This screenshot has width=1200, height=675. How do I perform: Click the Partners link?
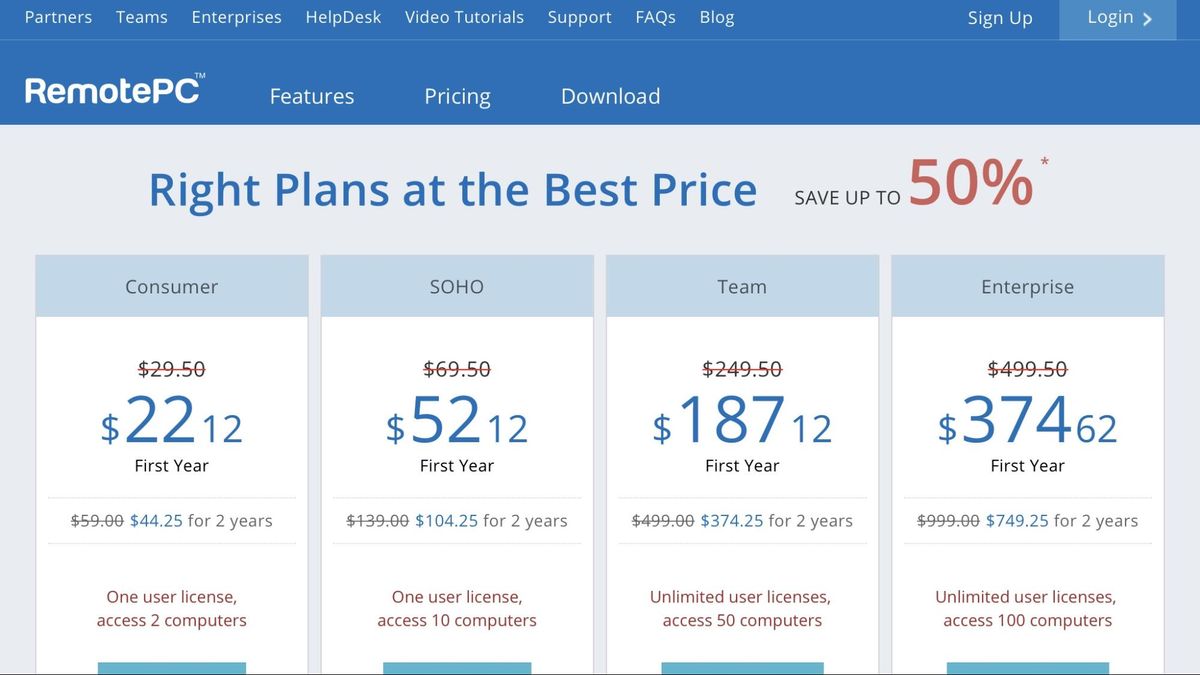tap(58, 17)
